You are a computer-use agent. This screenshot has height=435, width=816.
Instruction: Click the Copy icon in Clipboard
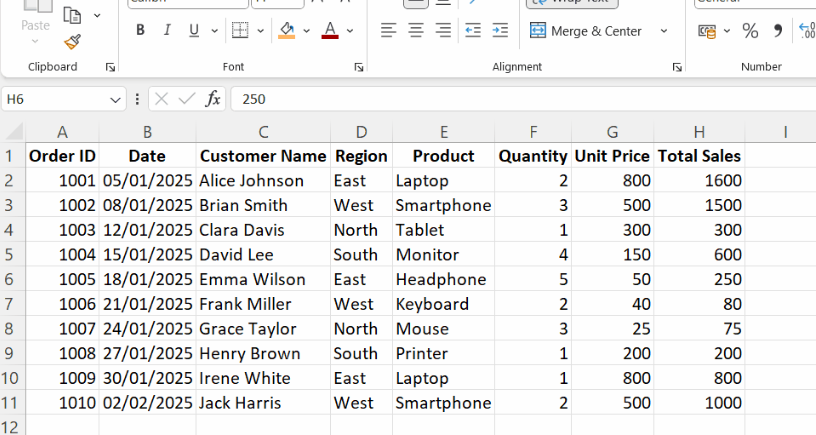point(72,15)
